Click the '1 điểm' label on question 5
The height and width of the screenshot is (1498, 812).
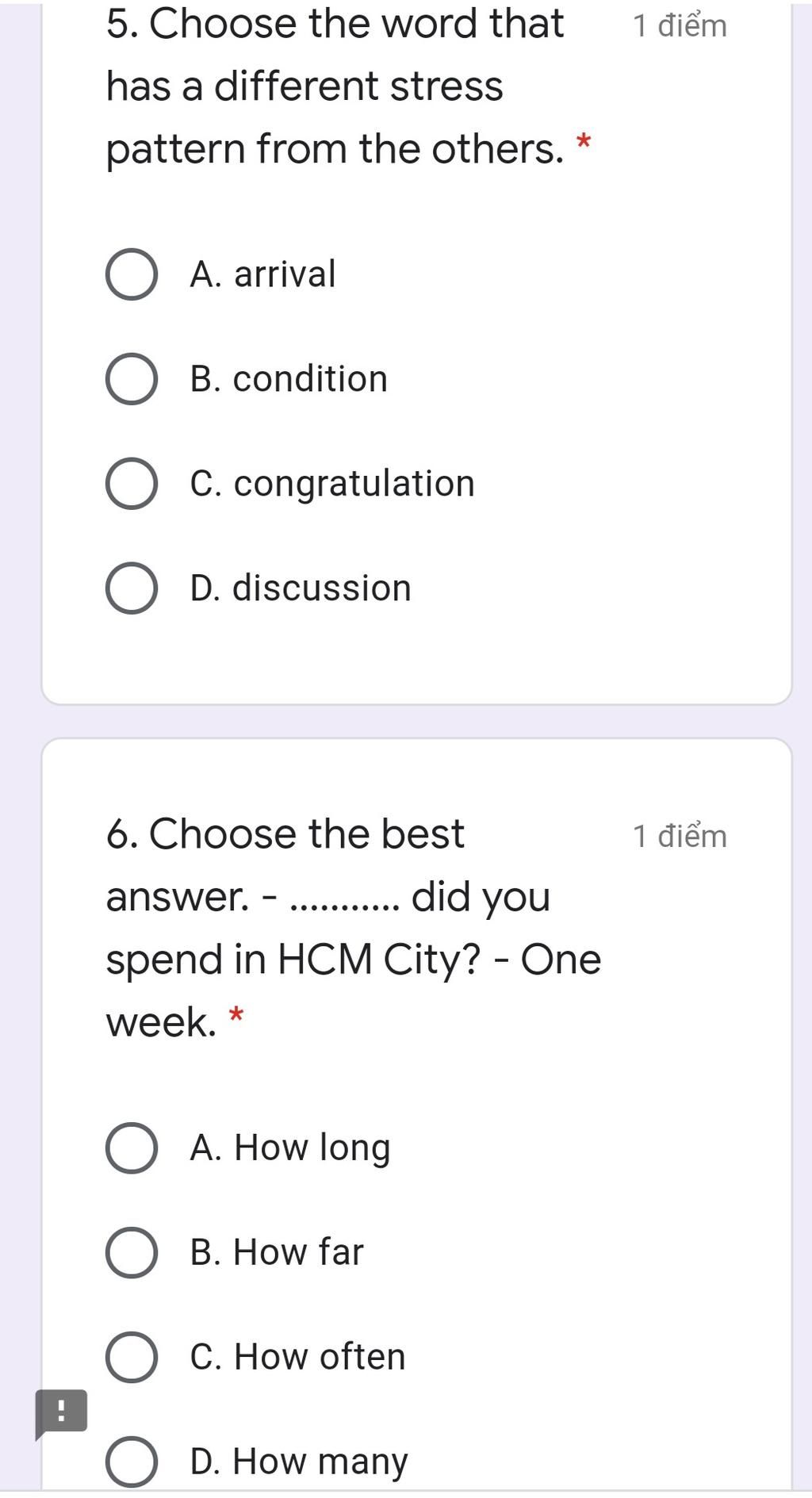tap(680, 26)
